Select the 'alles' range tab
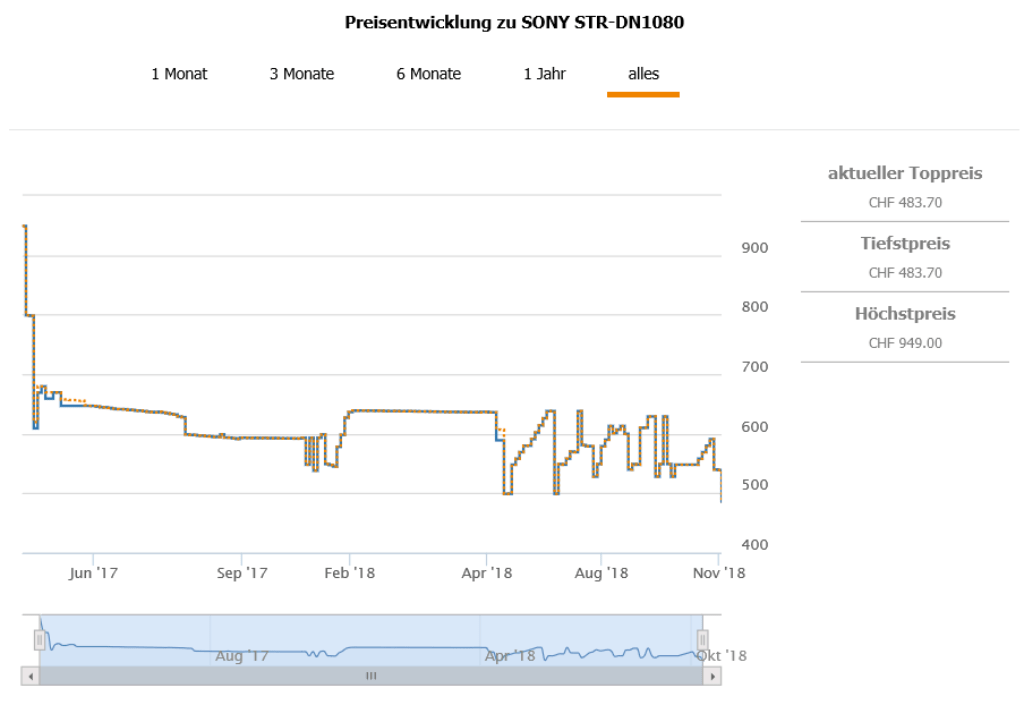Viewport: 1024px width, 705px height. point(643,74)
